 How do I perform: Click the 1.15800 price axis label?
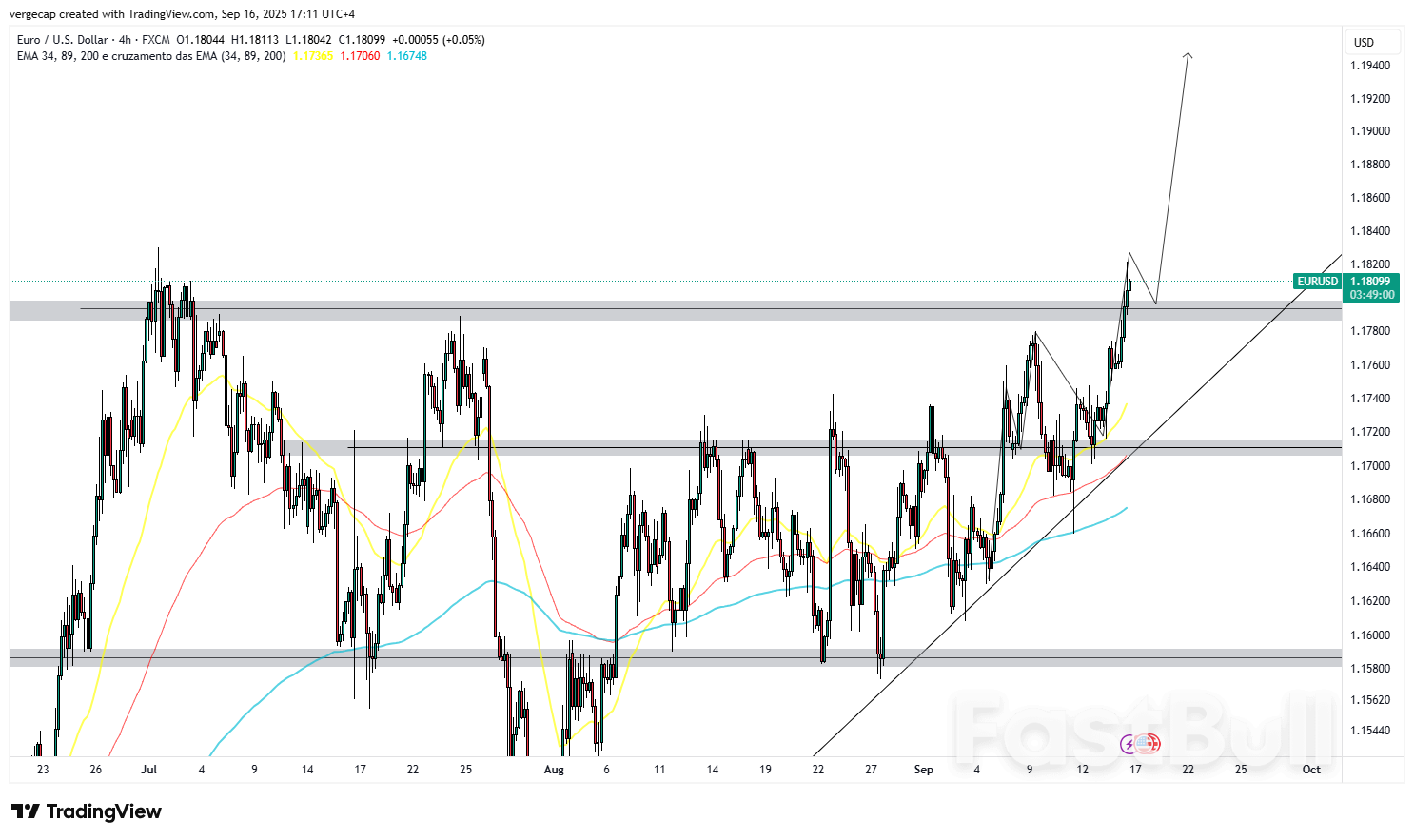click(1370, 669)
